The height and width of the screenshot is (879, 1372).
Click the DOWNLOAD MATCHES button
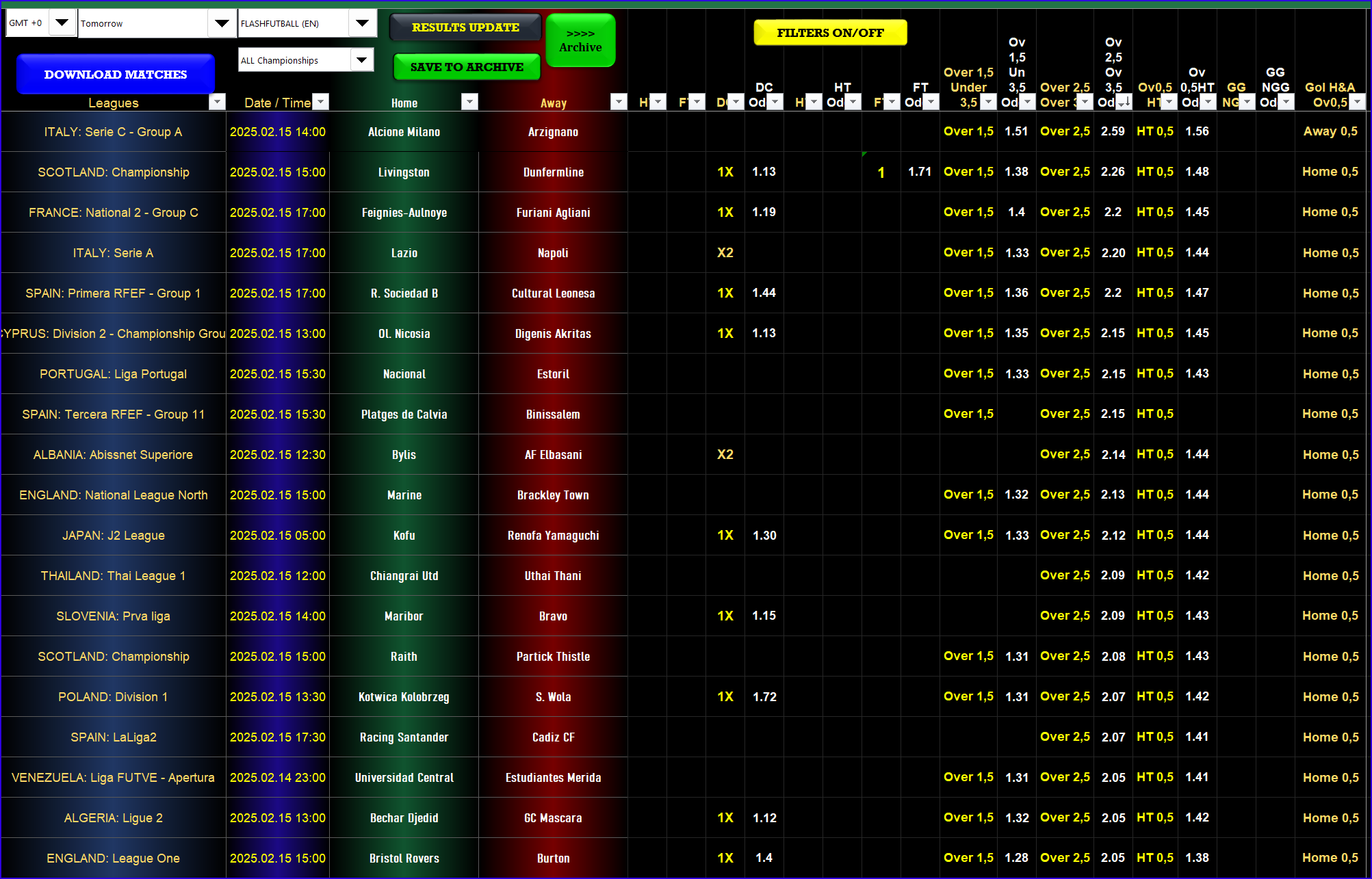pyautogui.click(x=114, y=73)
